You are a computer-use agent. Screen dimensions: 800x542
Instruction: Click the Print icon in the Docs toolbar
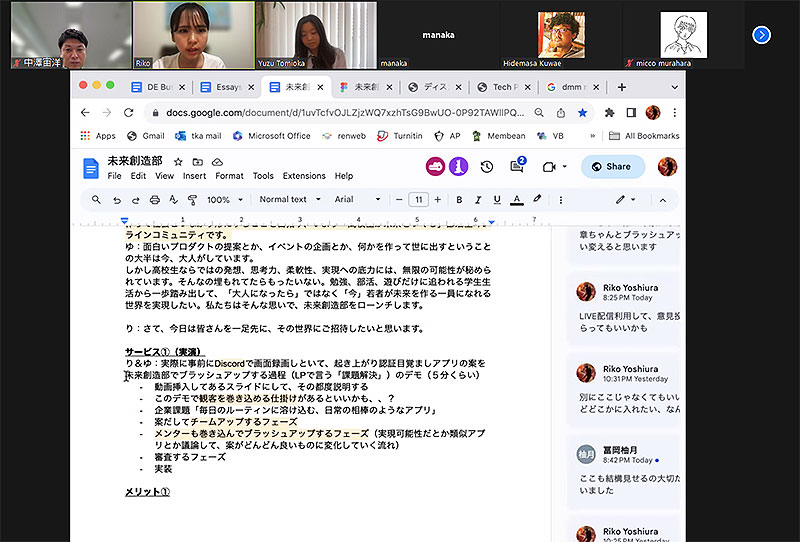click(153, 200)
